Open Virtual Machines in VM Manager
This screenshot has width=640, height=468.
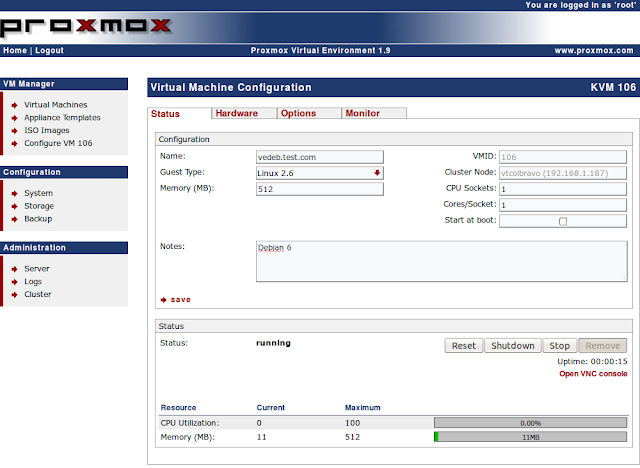(56, 105)
